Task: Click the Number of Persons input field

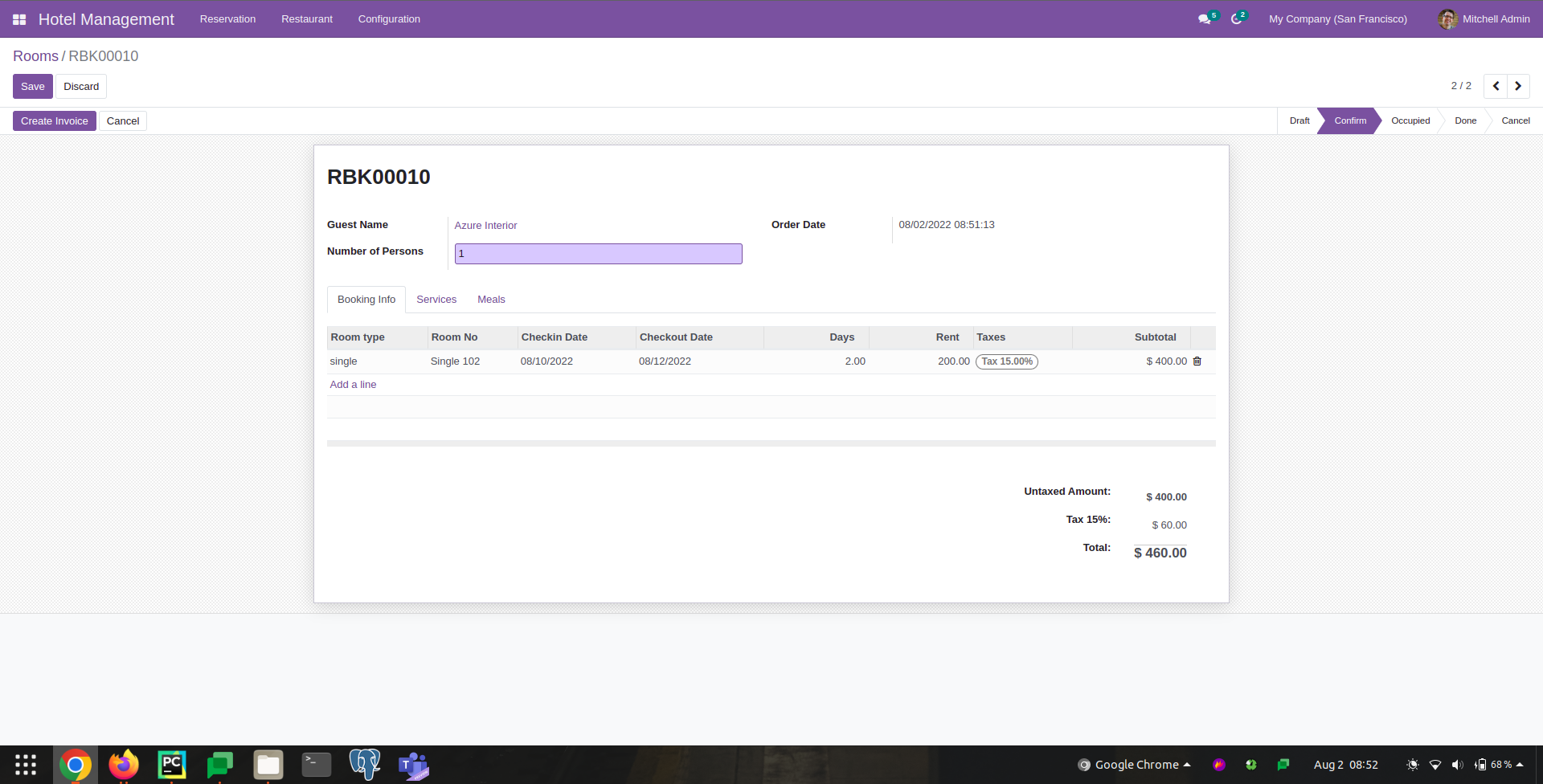Action: tap(599, 254)
